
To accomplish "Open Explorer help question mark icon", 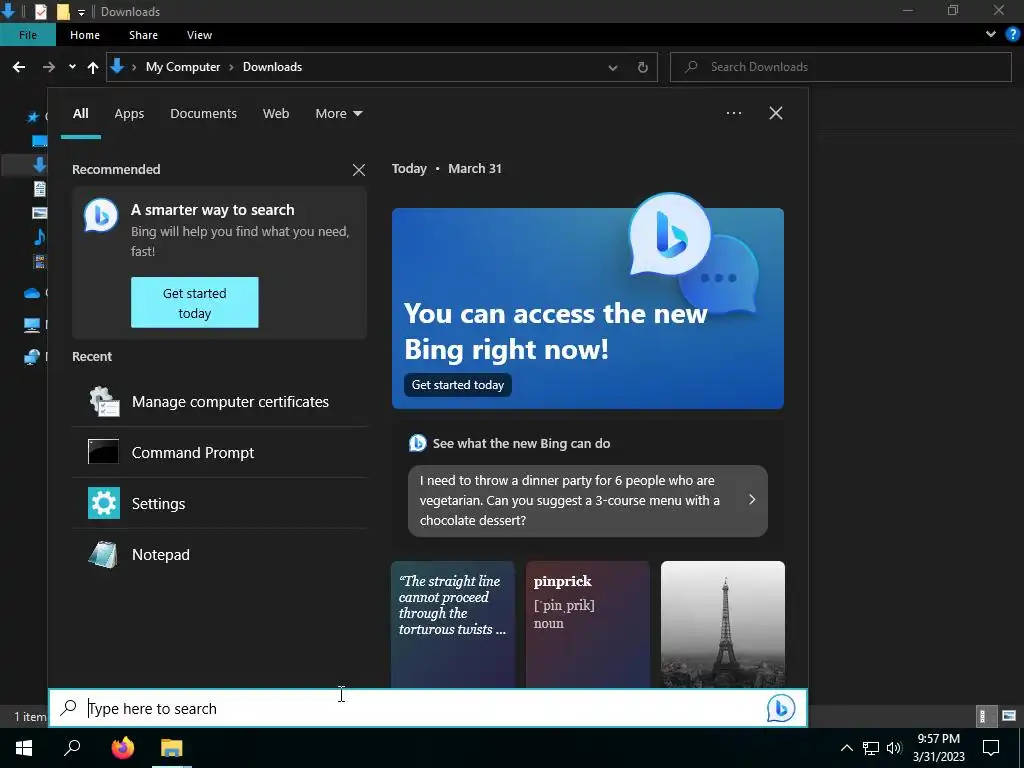I will [x=1012, y=35].
